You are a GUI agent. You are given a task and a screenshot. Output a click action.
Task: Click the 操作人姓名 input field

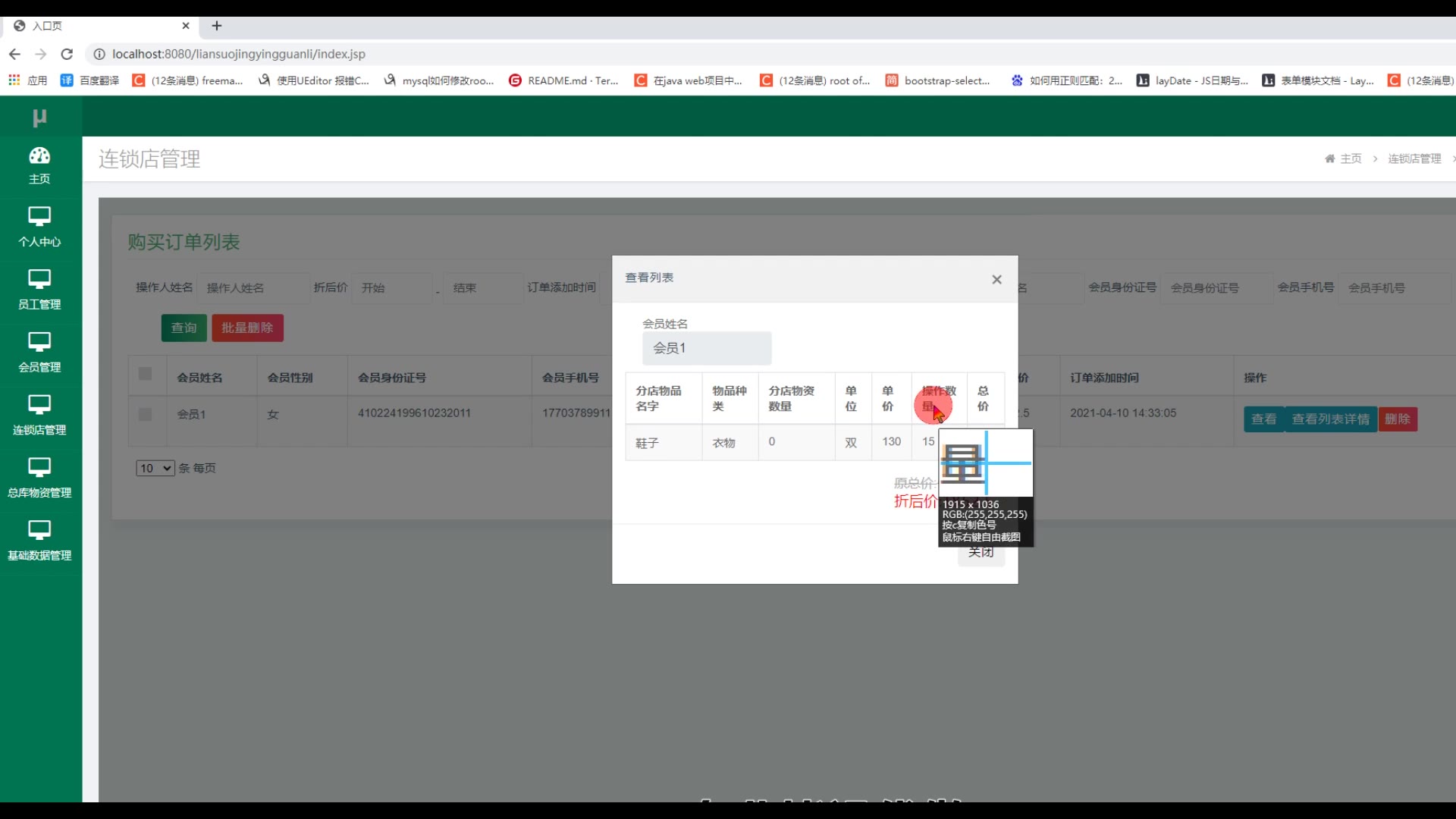click(x=254, y=288)
